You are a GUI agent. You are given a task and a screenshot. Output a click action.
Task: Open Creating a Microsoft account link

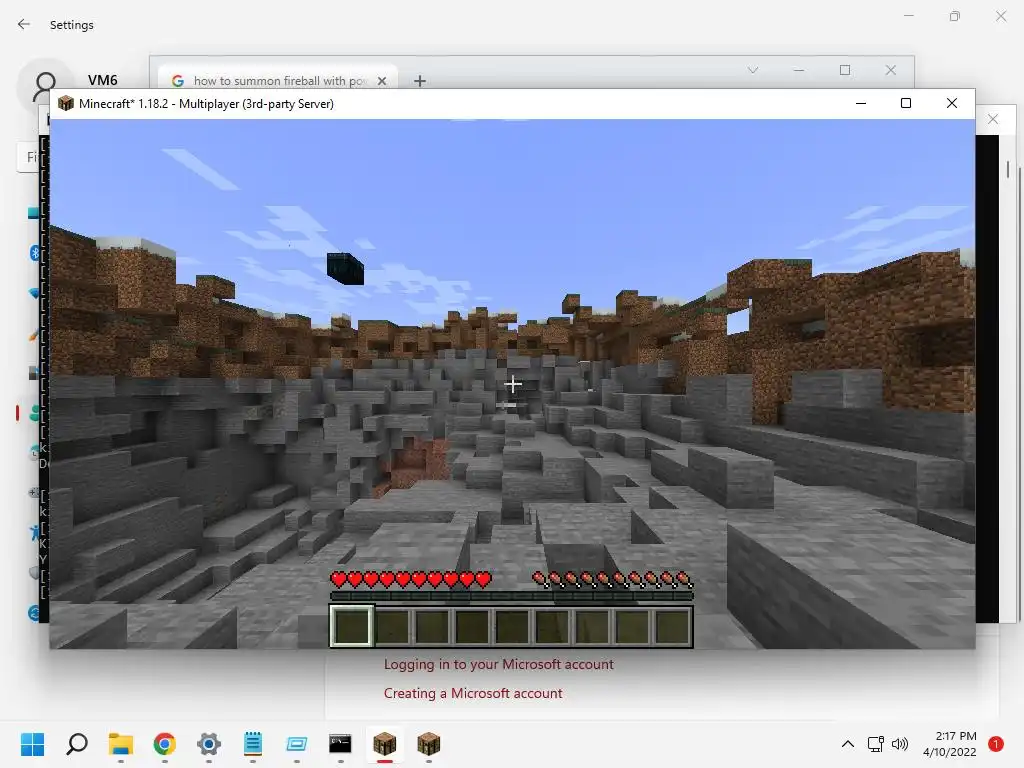click(473, 693)
